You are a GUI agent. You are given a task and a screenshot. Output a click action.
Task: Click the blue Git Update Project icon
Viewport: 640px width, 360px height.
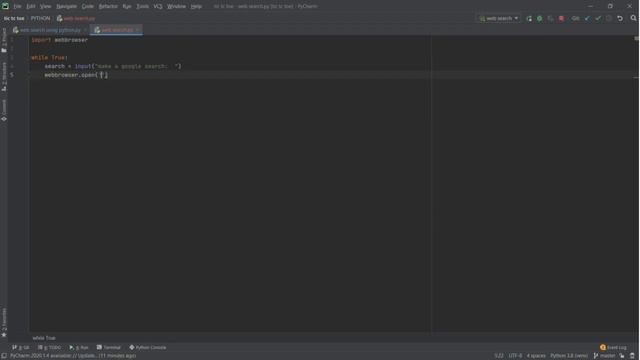click(587, 18)
